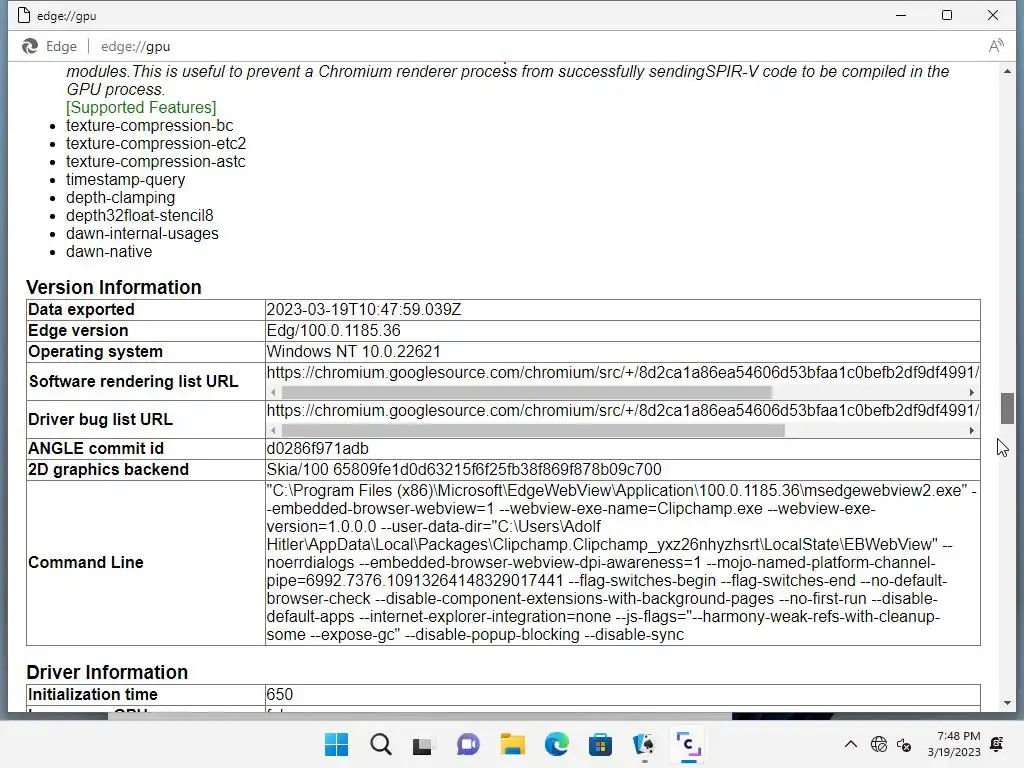The image size is (1024, 768).
Task: Click the 2D graphics backend Skia value
Action: pos(464,470)
